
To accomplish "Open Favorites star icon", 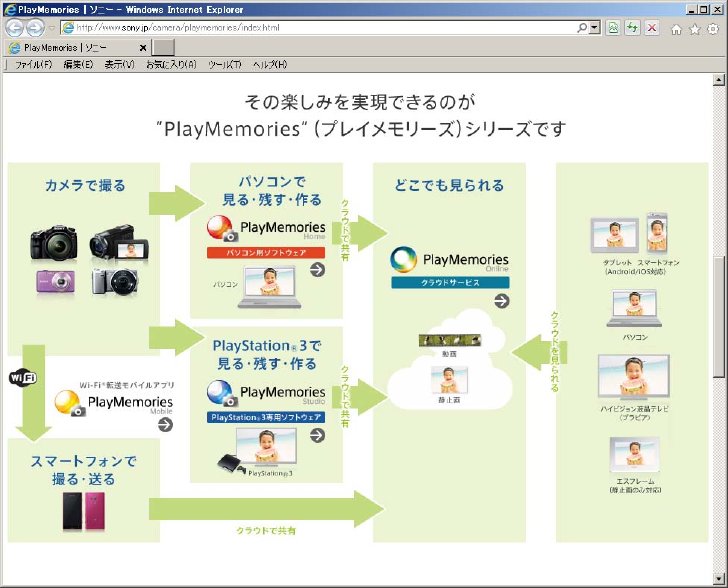I will [x=695, y=29].
